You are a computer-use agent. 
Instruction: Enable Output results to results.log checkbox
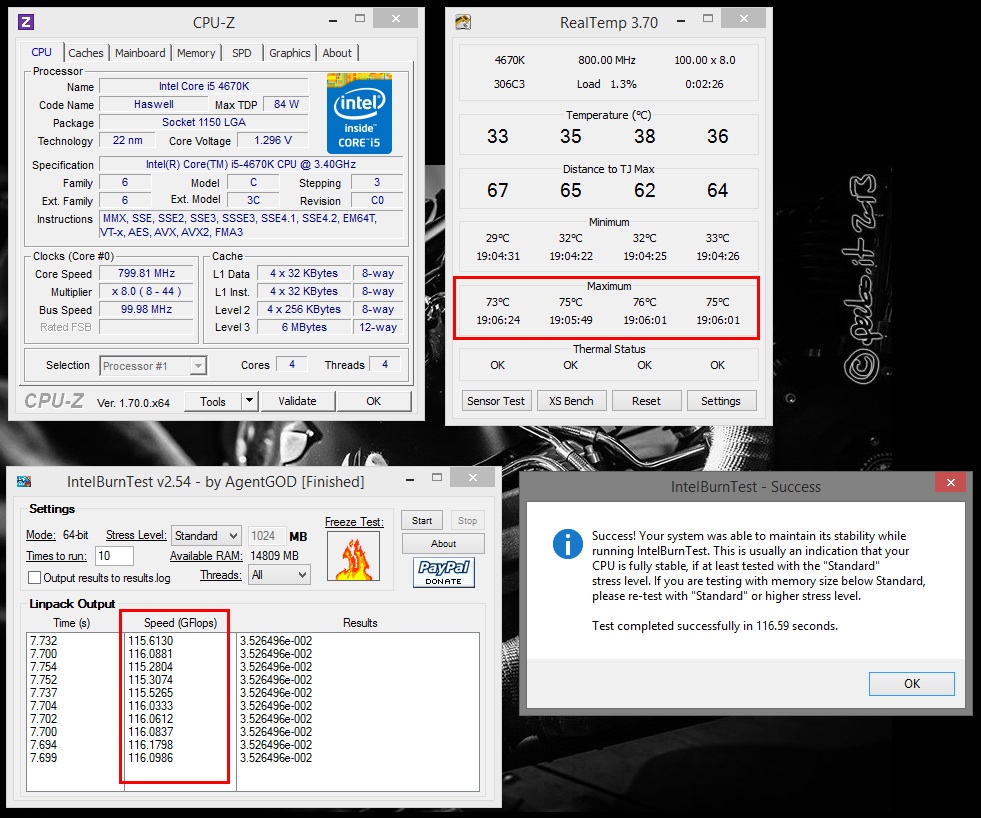point(34,578)
